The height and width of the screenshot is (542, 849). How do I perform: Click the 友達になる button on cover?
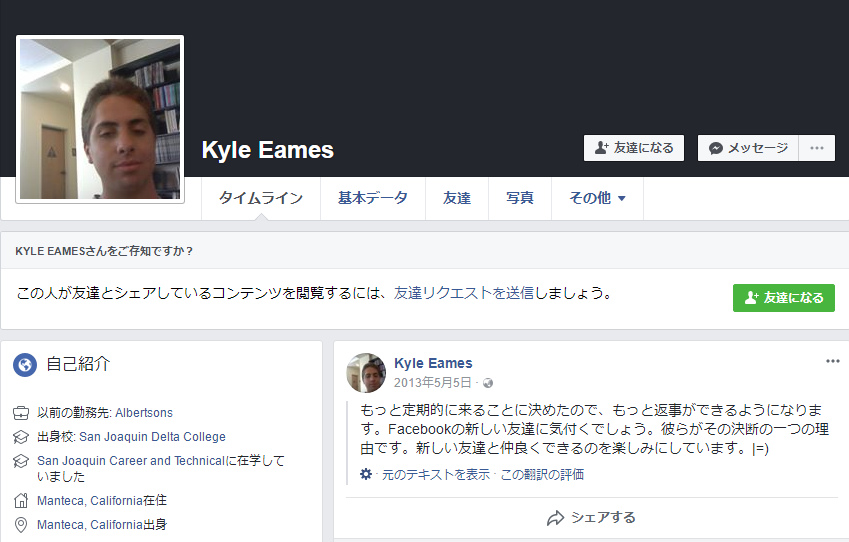point(634,148)
